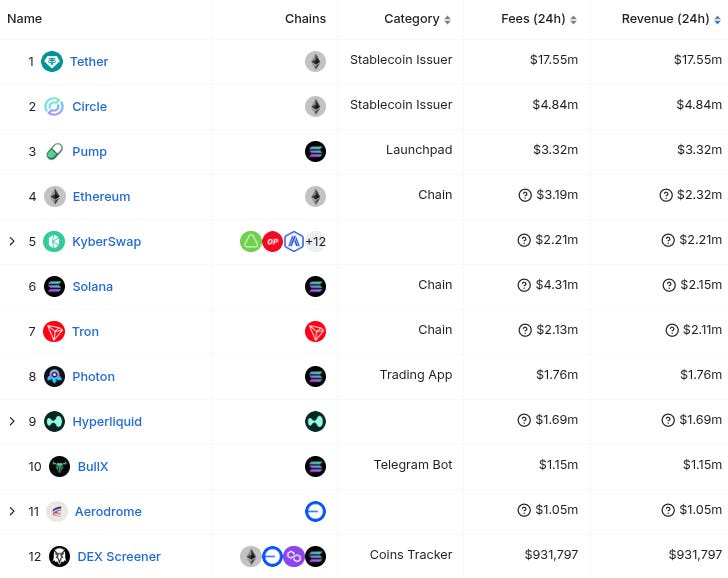Click the Trading App category cell
This screenshot has height=578, width=728.
[x=416, y=375]
